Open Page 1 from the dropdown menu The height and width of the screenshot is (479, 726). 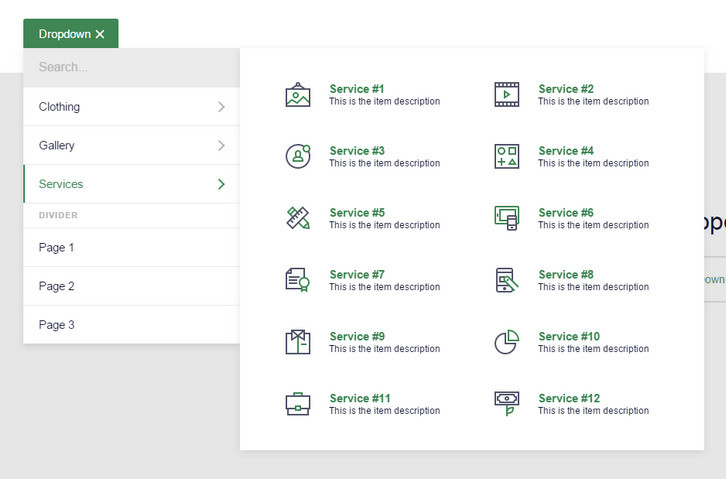pyautogui.click(x=57, y=248)
